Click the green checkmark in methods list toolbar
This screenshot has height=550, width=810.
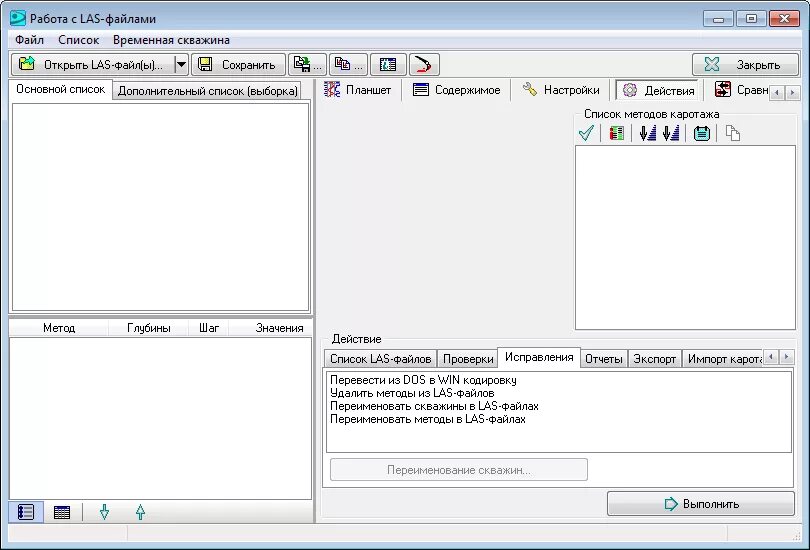click(x=586, y=133)
